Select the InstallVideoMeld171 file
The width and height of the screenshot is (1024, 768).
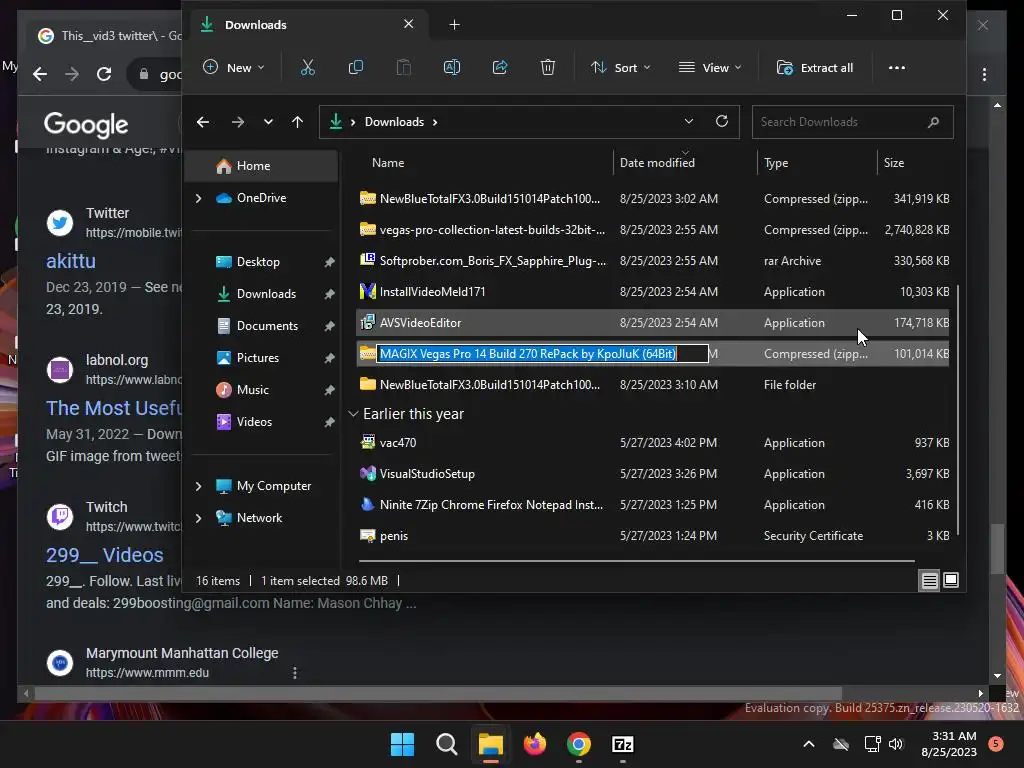[652, 292]
